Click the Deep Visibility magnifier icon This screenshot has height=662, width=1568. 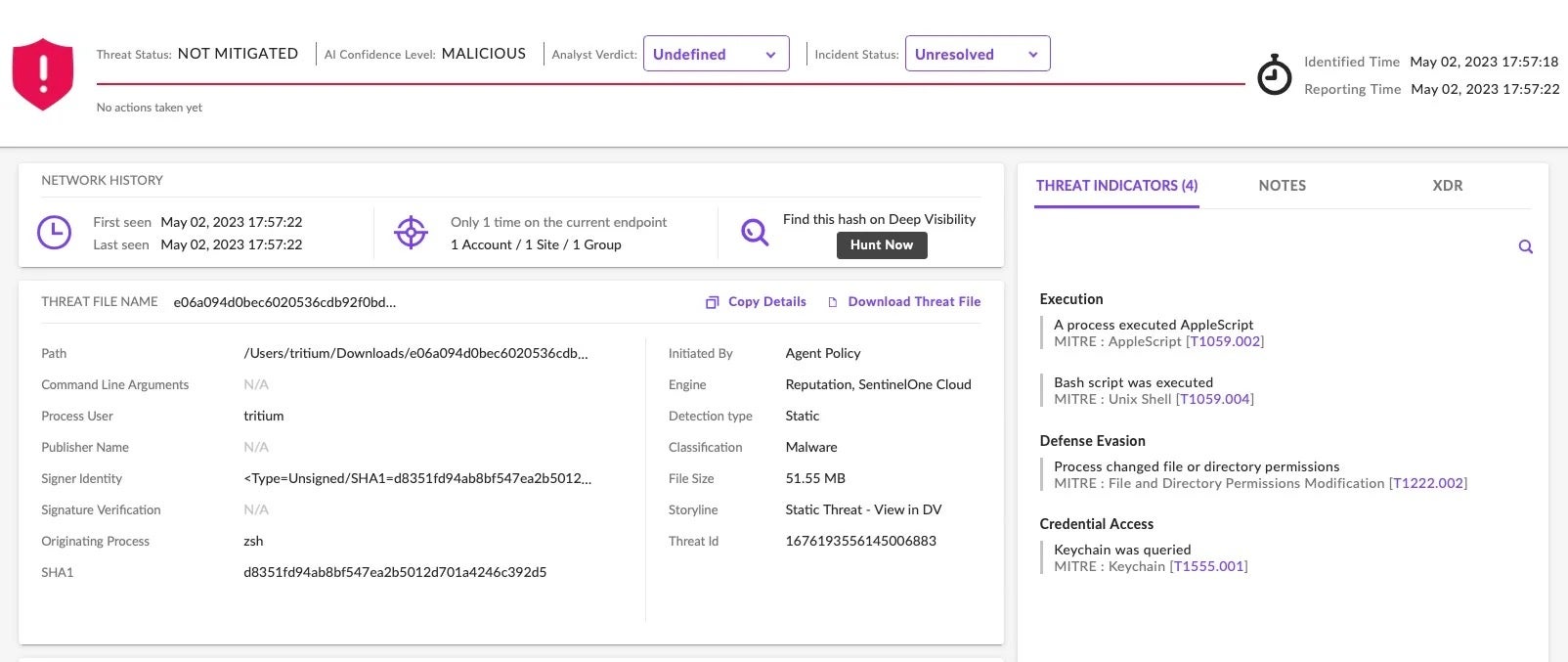tap(755, 232)
